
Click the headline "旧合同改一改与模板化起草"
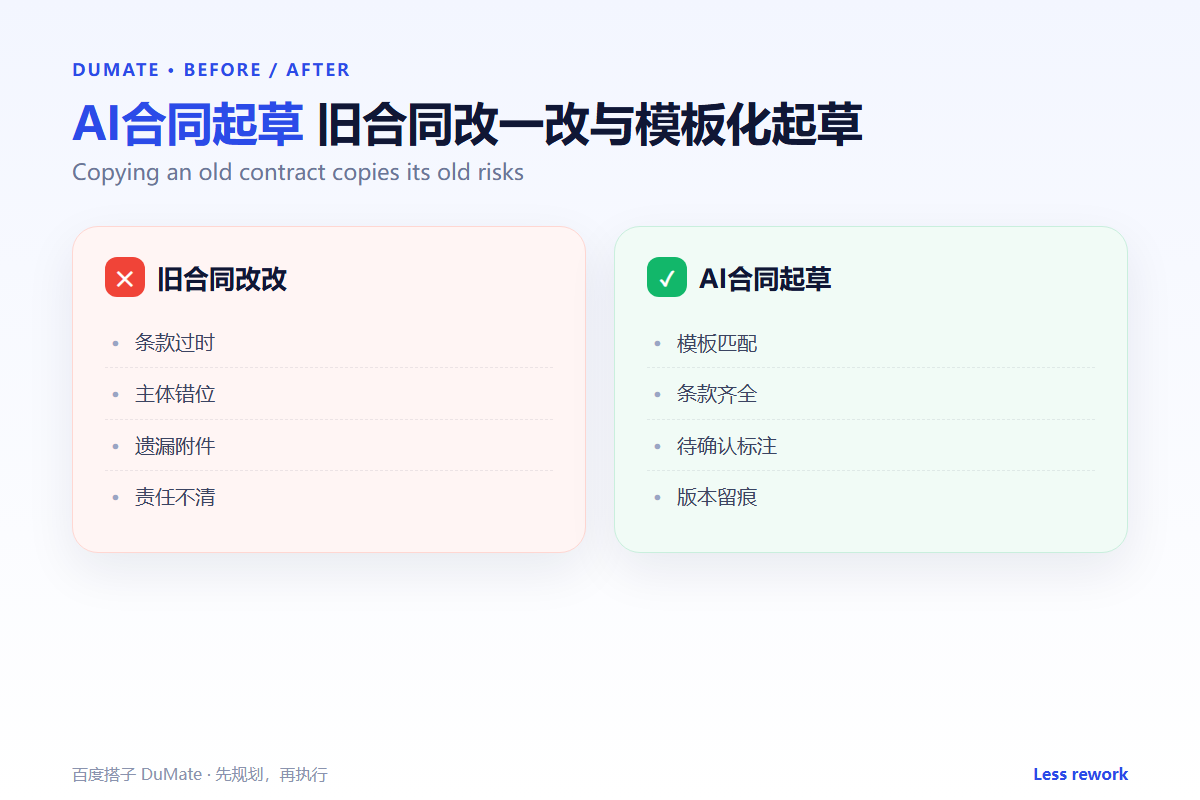click(589, 124)
